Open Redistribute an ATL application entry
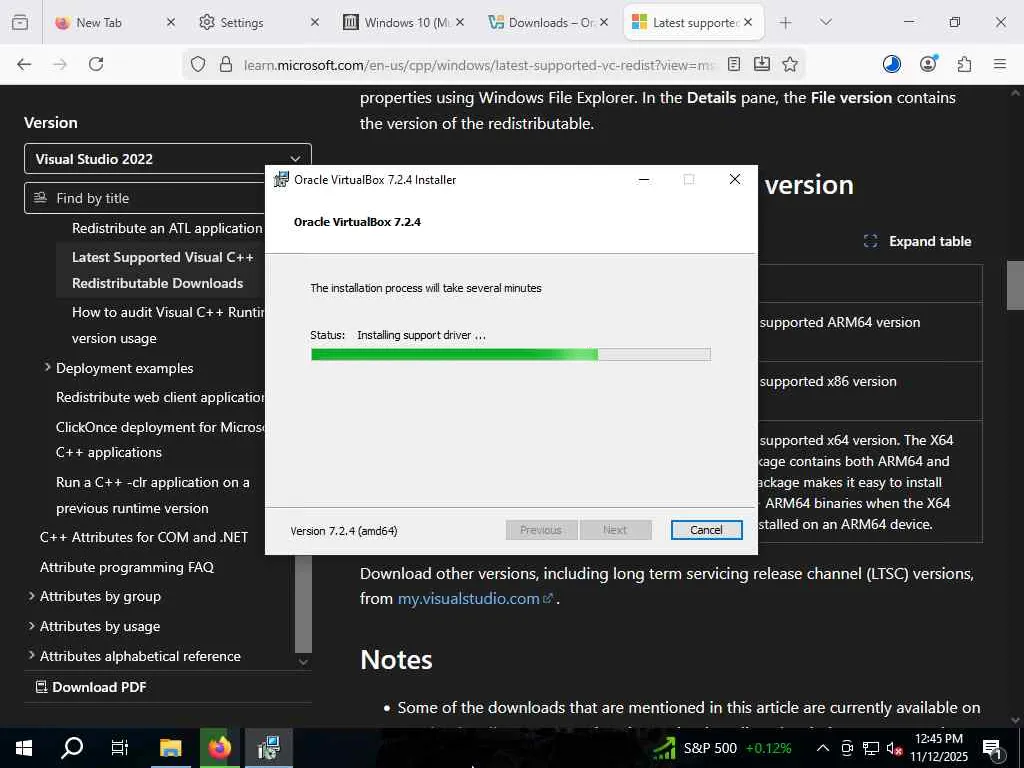 (x=167, y=228)
